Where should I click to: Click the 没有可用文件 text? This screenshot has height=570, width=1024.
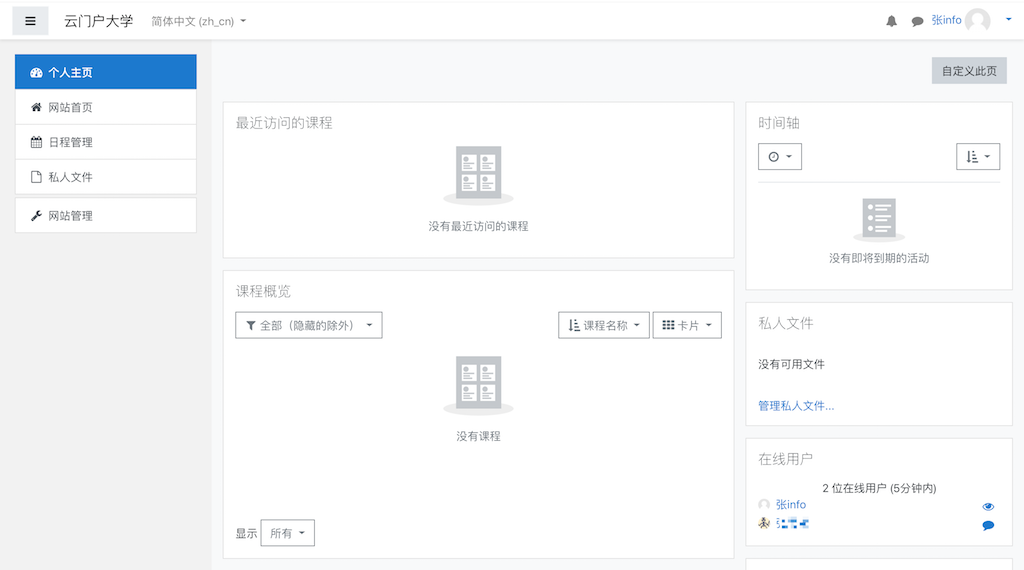[792, 364]
